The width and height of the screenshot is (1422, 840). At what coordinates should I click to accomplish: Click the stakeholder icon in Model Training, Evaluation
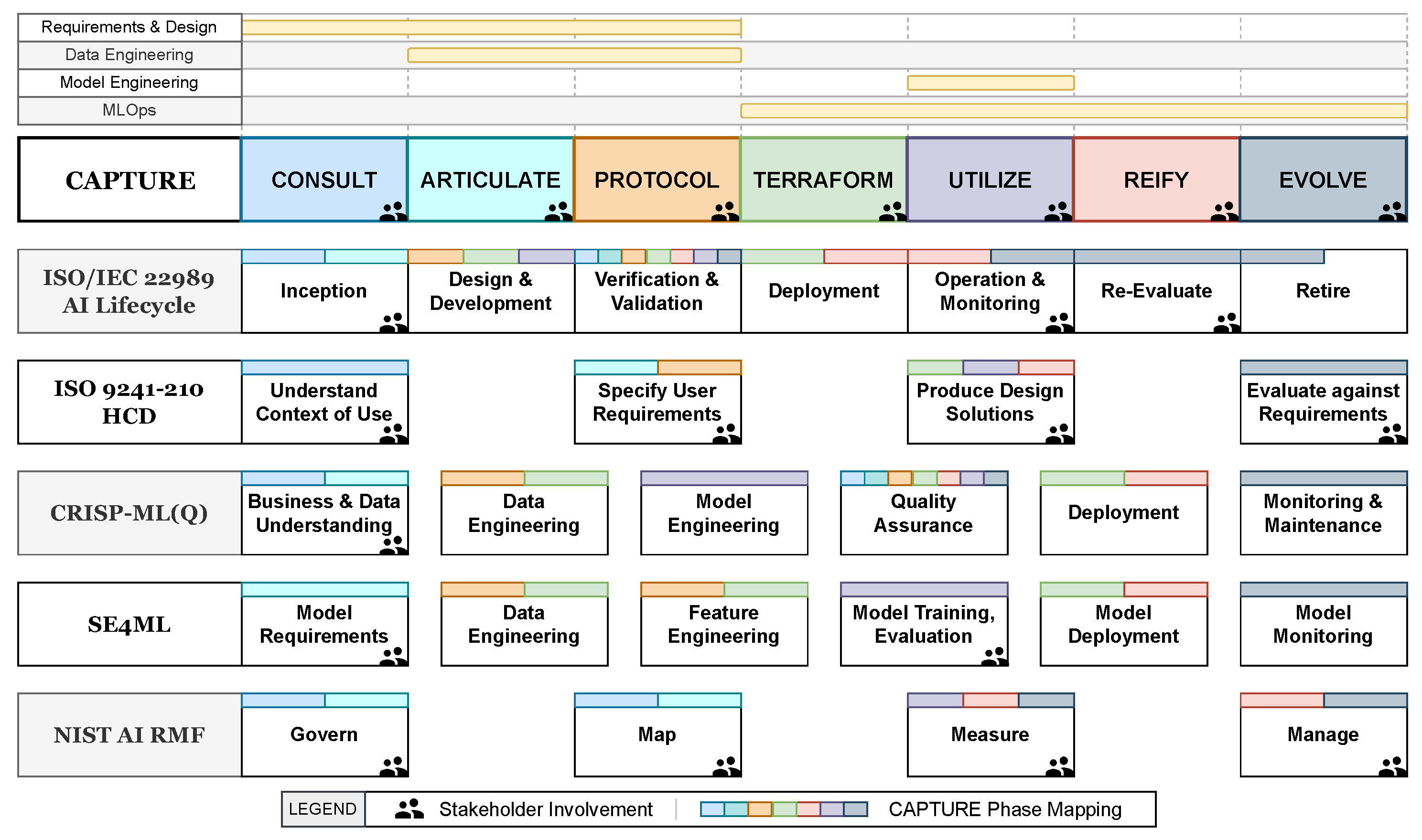point(994,656)
